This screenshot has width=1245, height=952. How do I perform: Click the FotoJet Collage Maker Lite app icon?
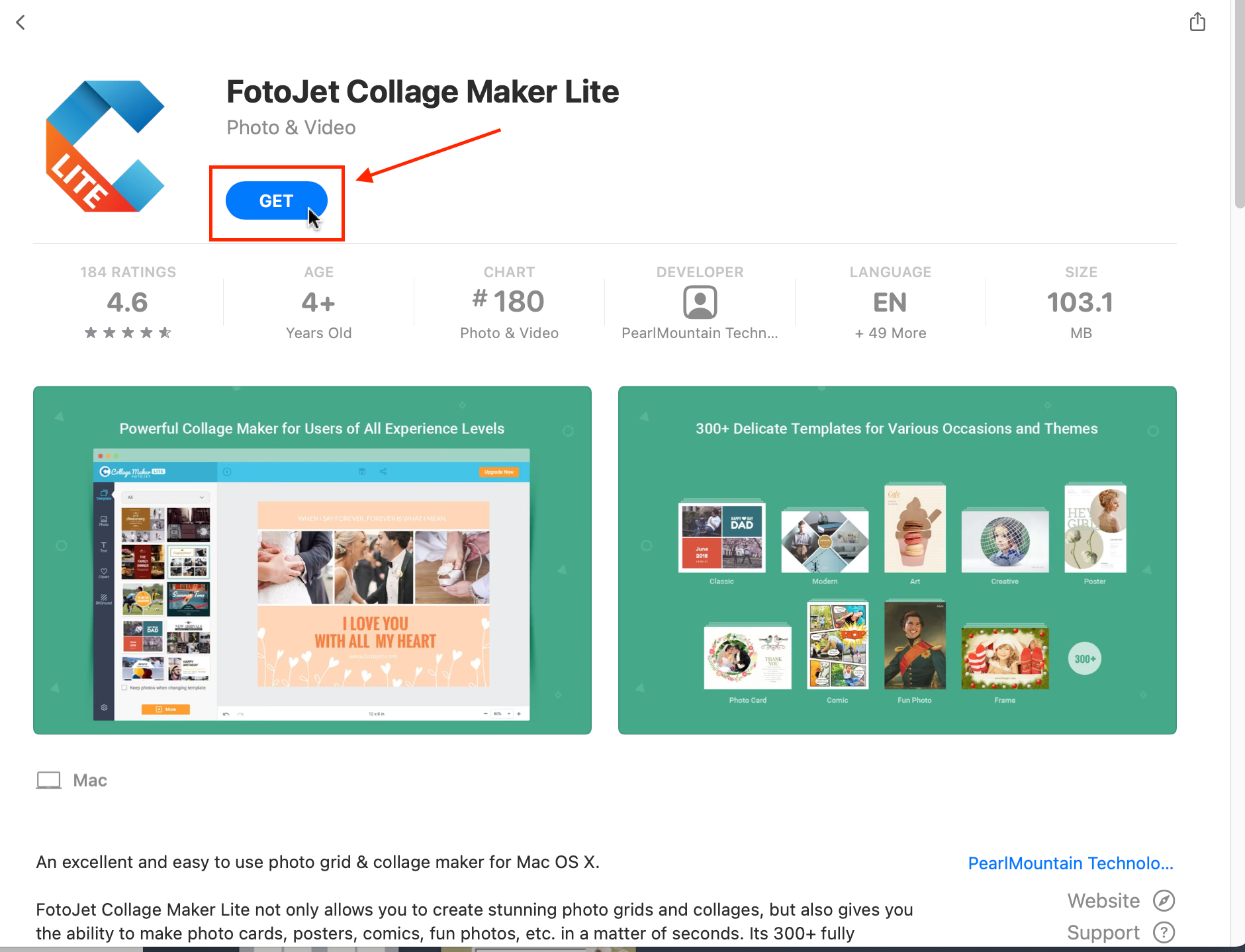[x=105, y=146]
